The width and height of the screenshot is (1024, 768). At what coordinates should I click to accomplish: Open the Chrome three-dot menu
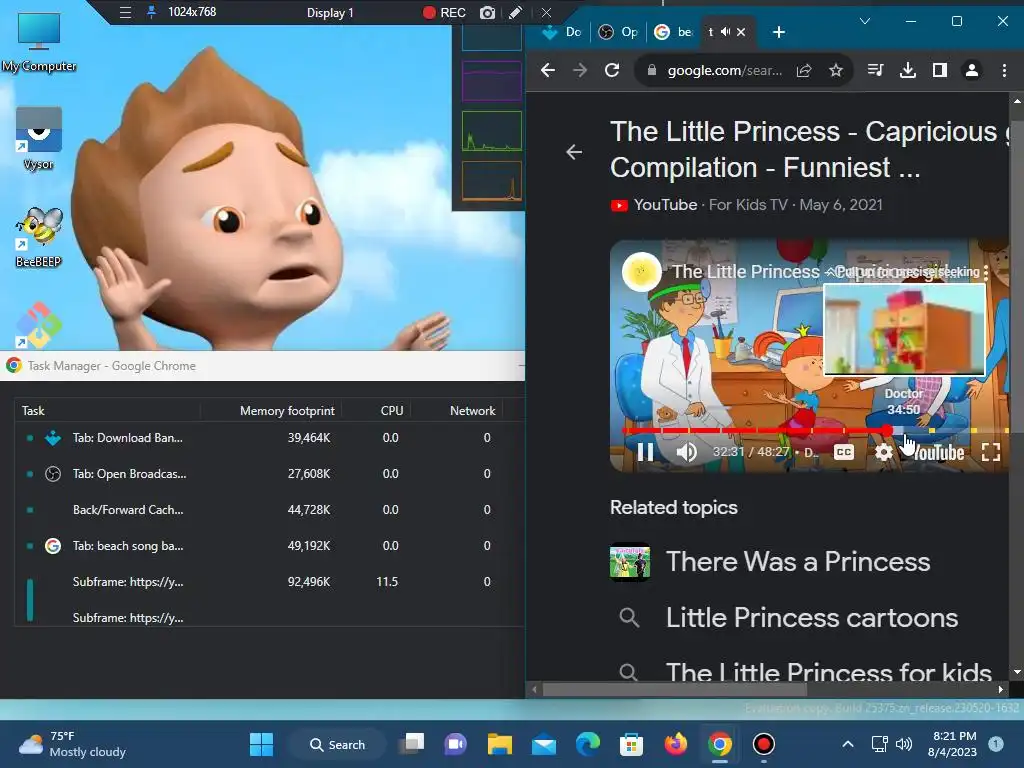pyautogui.click(x=1004, y=70)
